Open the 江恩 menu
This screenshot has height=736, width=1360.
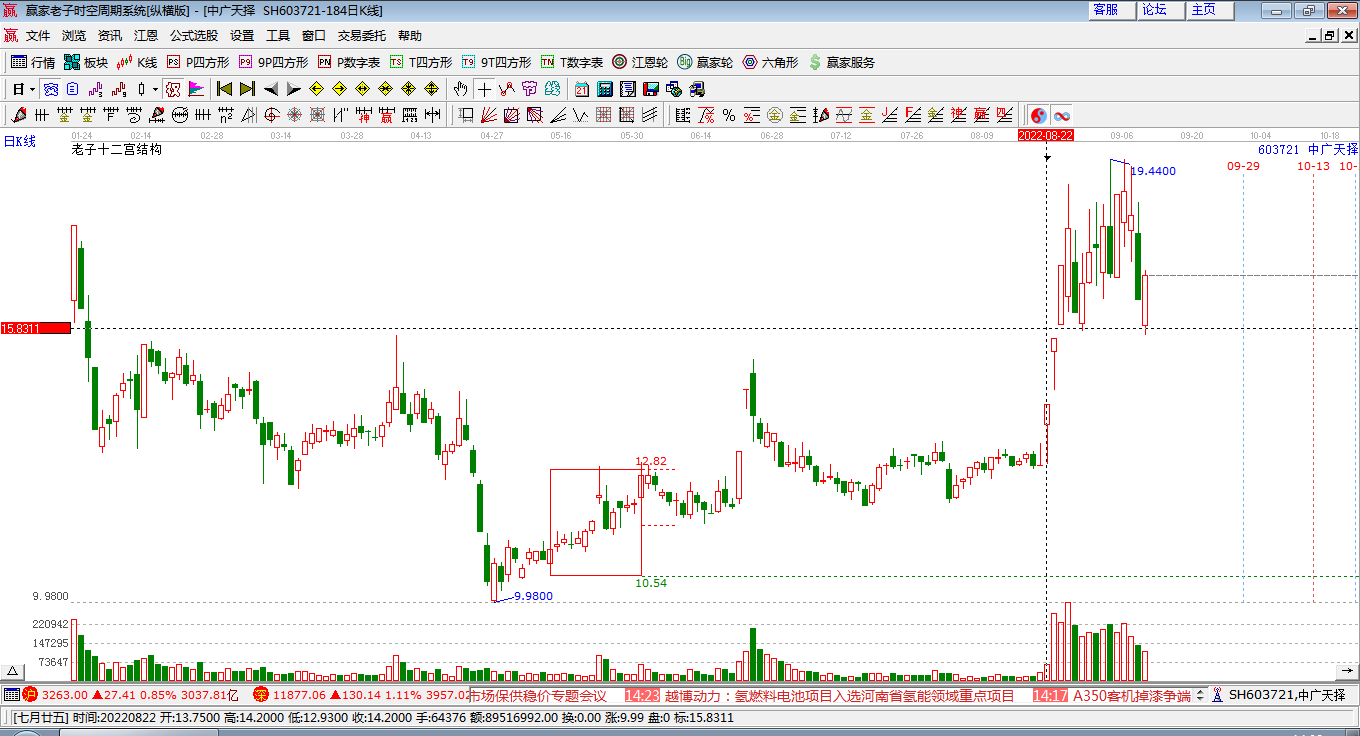[146, 36]
